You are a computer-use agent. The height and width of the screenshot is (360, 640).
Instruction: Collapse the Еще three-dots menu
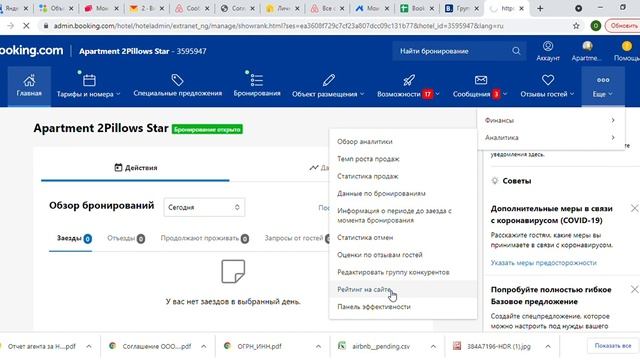[603, 86]
